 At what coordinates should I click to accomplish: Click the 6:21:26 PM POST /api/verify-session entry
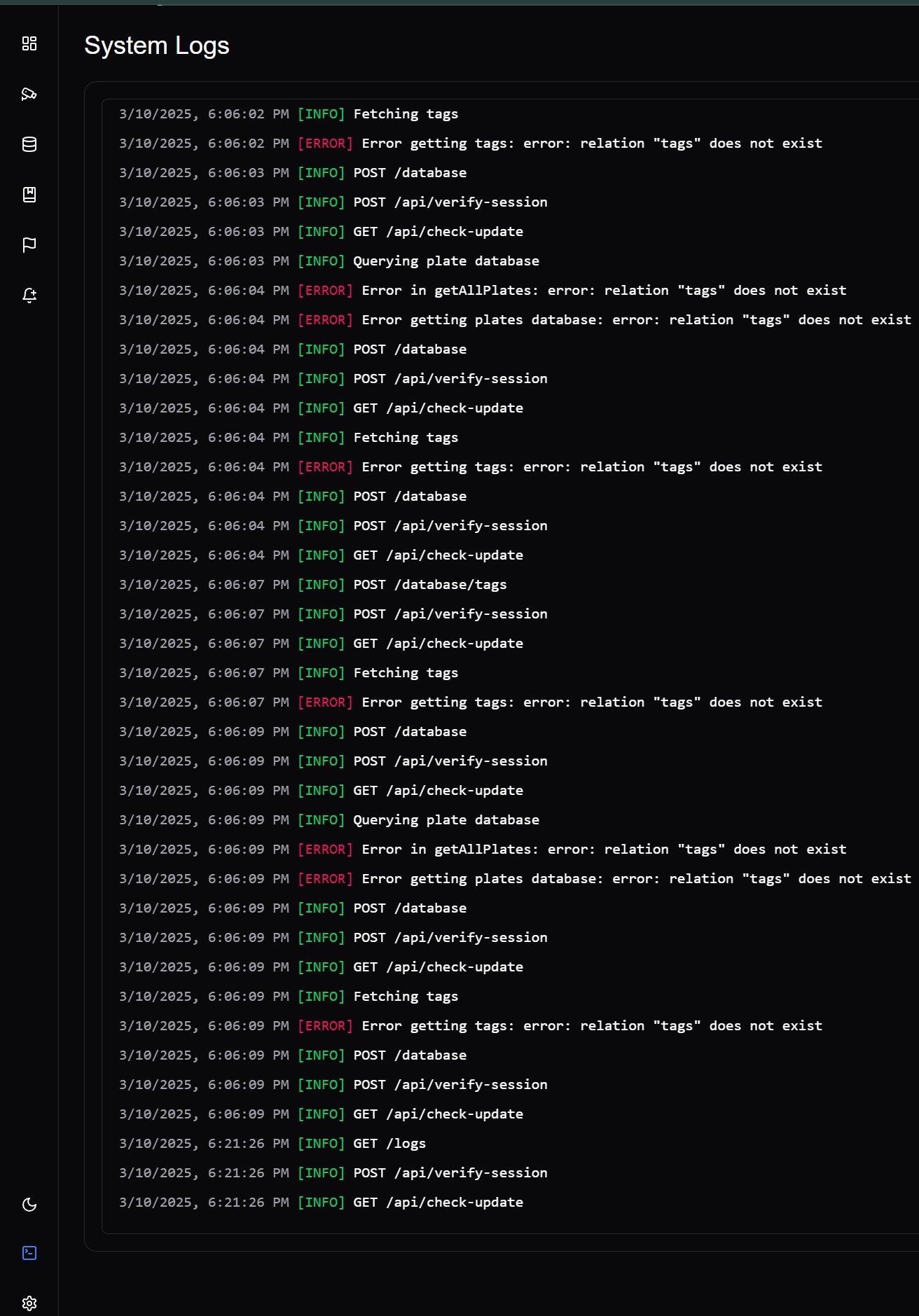click(x=450, y=1173)
